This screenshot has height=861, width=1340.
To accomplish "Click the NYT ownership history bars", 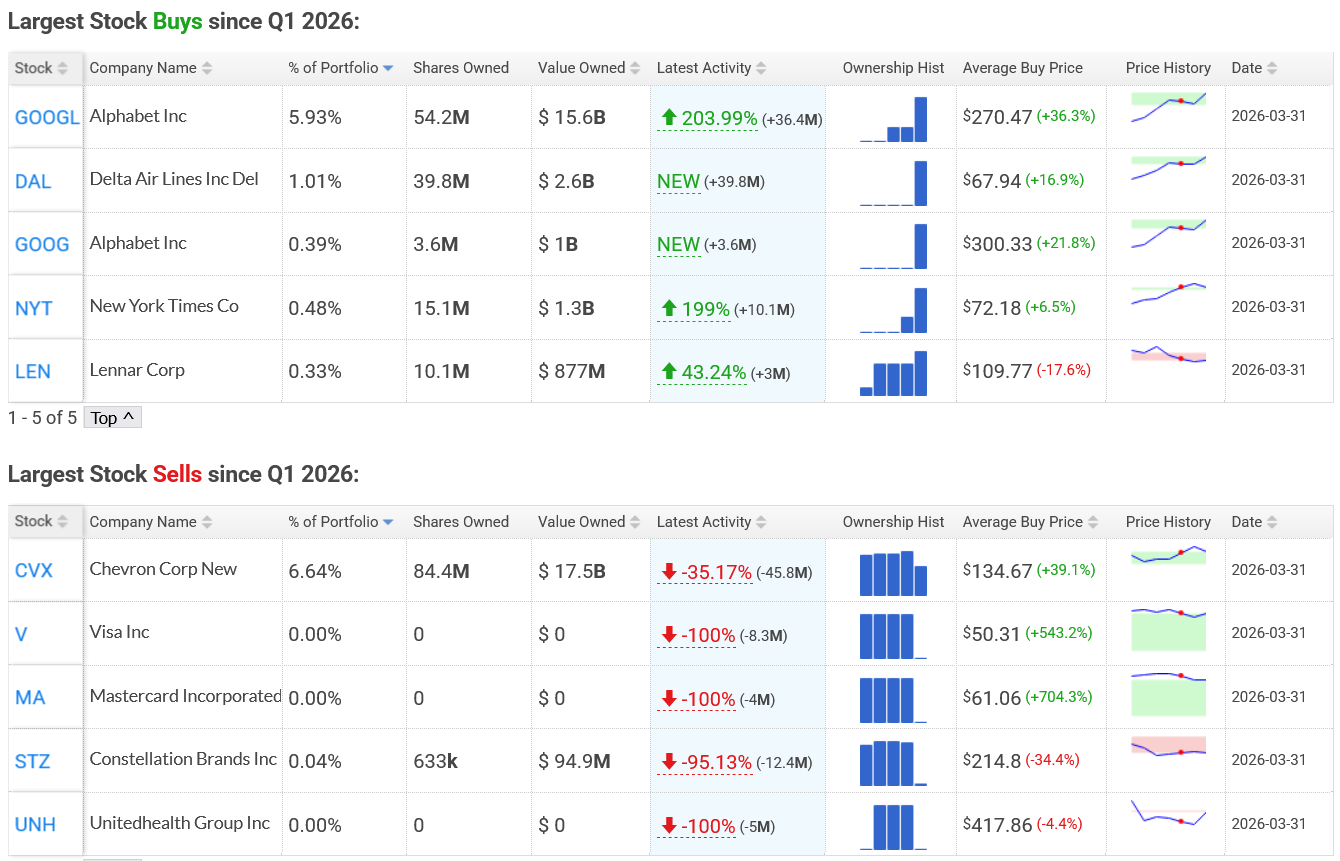I will 894,310.
